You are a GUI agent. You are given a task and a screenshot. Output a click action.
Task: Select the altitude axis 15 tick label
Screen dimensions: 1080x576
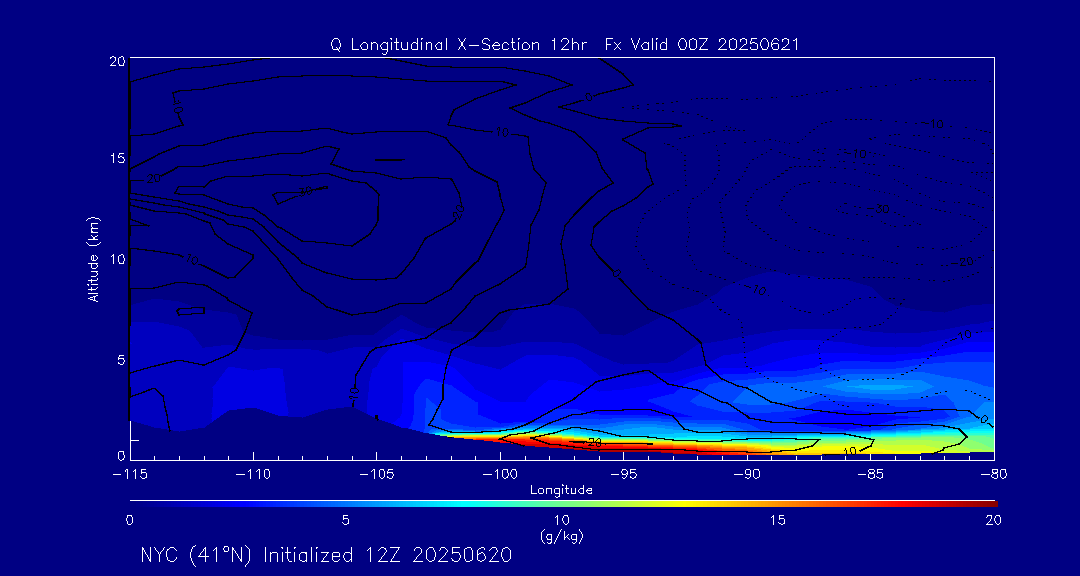[x=116, y=158]
